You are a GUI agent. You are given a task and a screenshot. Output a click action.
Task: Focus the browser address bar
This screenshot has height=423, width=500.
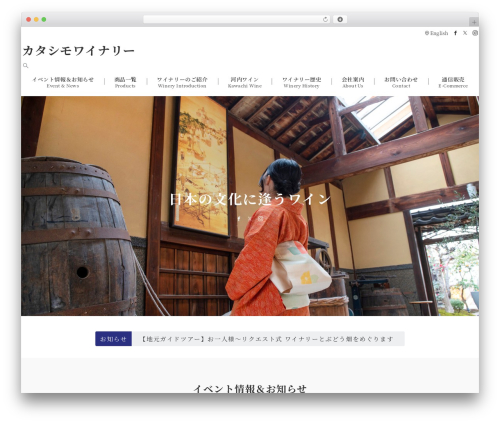[233, 20]
